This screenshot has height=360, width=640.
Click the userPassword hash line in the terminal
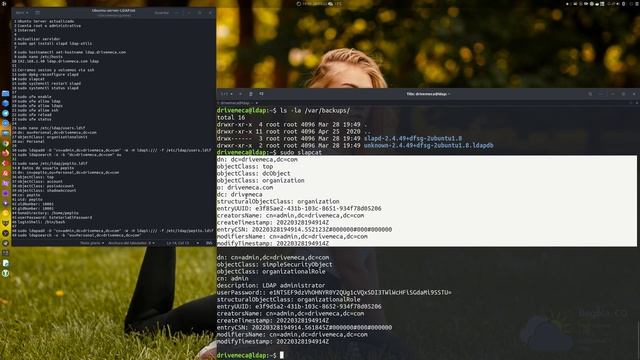tap(334, 292)
